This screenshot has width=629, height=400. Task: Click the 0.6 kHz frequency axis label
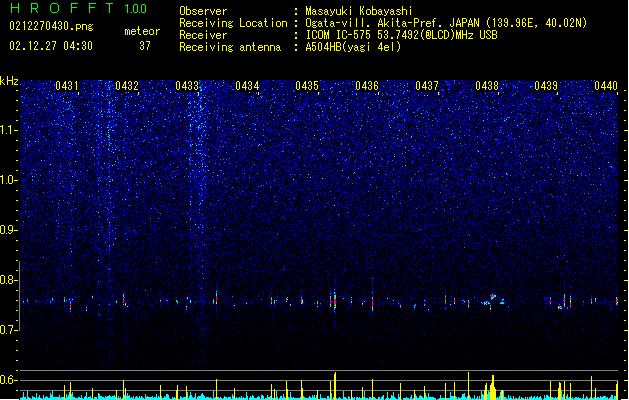pos(9,380)
